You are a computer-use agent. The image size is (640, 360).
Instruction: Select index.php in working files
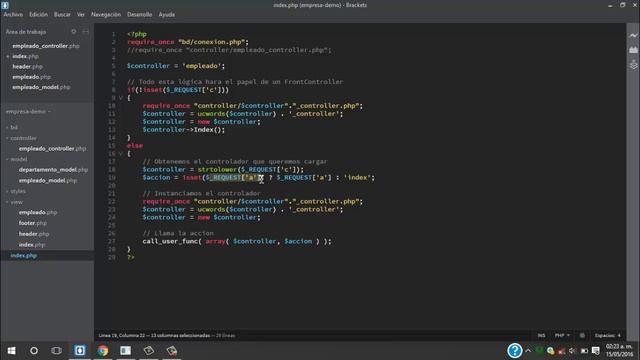25,56
